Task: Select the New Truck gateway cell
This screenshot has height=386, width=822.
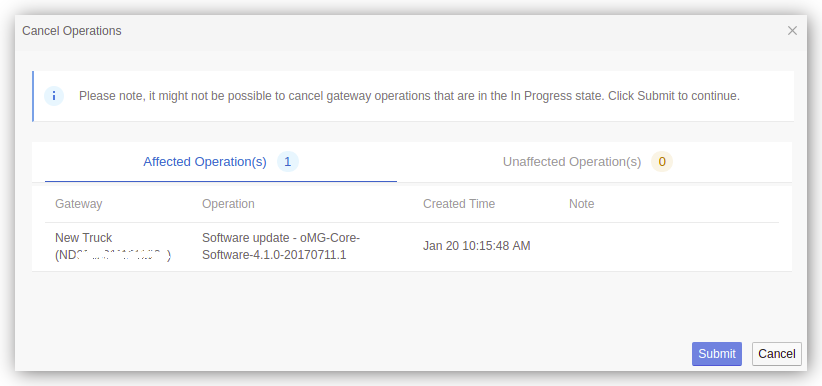Action: click(x=113, y=246)
